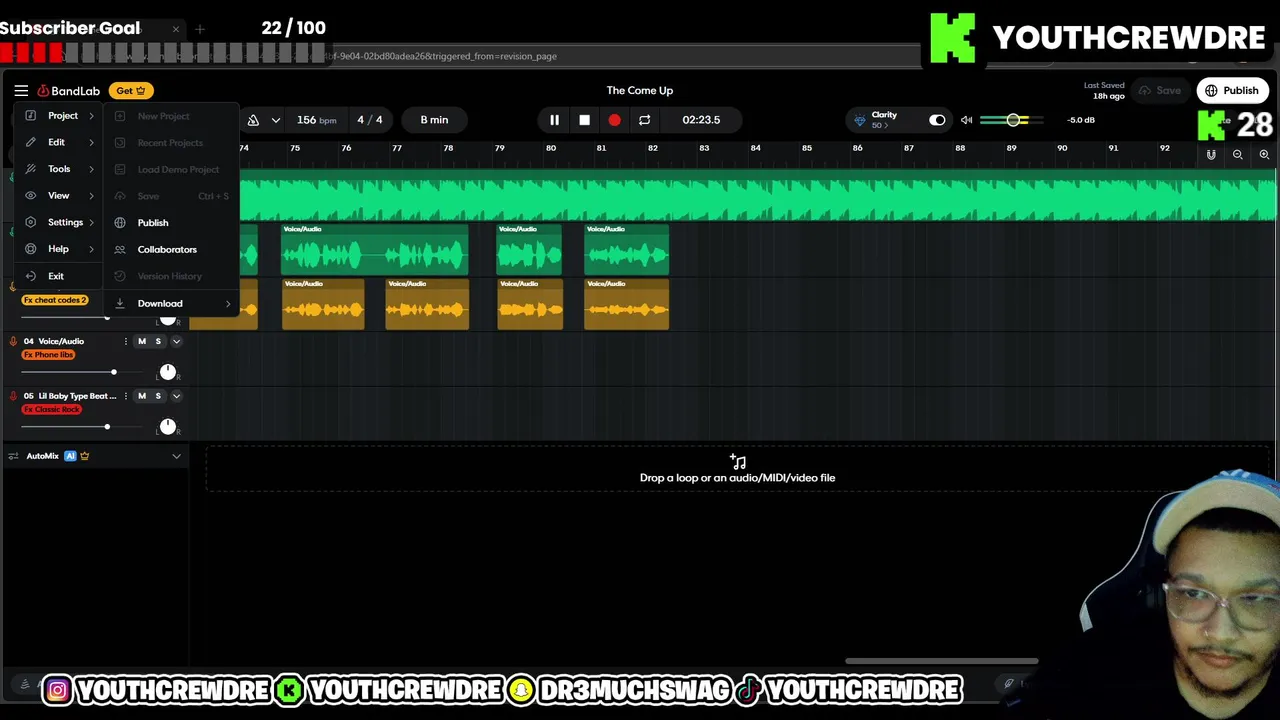Click bar 80 on the timeline ruler
Screen dimensions: 1280x720
550,148
